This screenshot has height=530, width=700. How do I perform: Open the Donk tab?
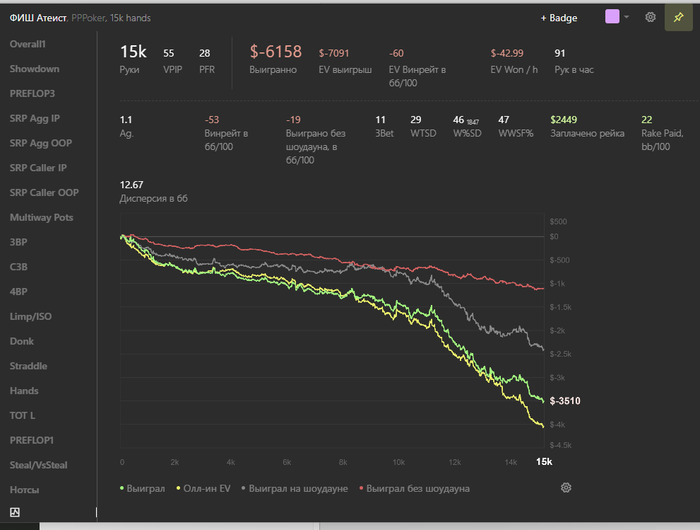point(21,341)
